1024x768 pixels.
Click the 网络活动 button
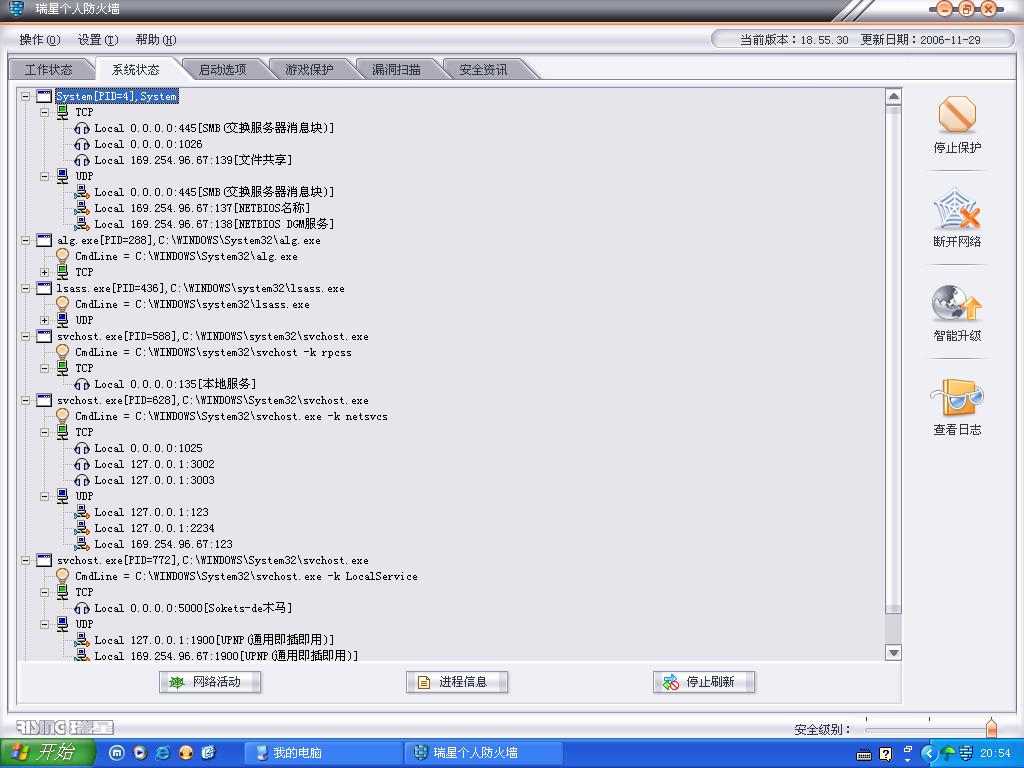click(x=210, y=682)
